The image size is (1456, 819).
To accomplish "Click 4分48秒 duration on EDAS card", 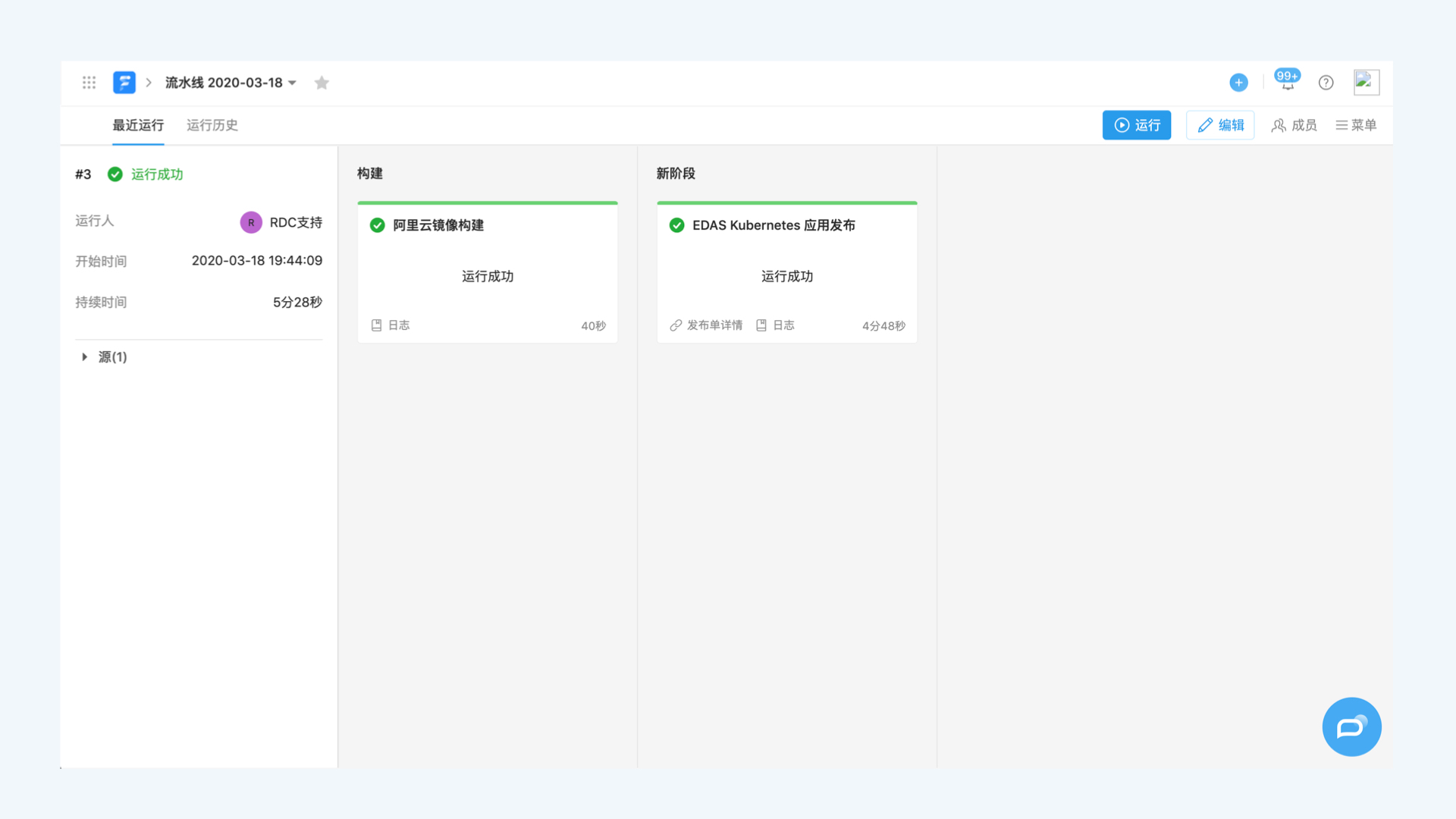I will [883, 326].
